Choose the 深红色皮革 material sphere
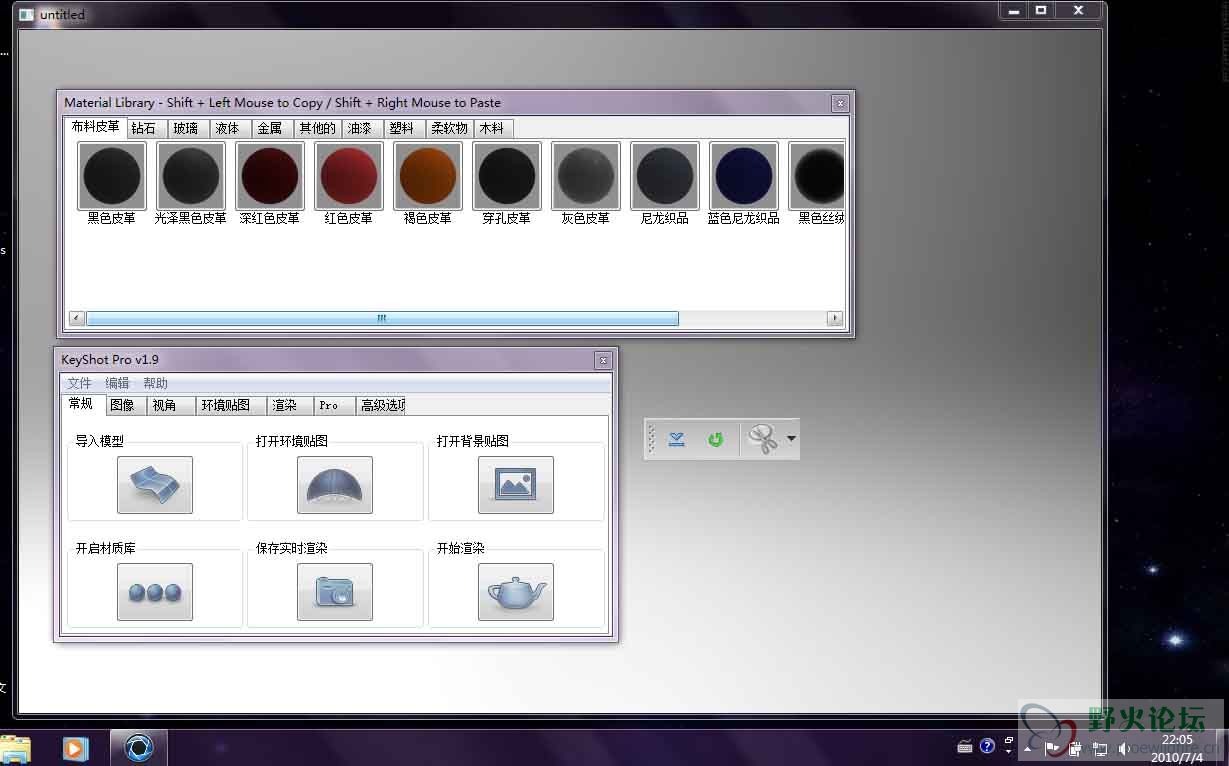This screenshot has height=766, width=1229. click(270, 176)
